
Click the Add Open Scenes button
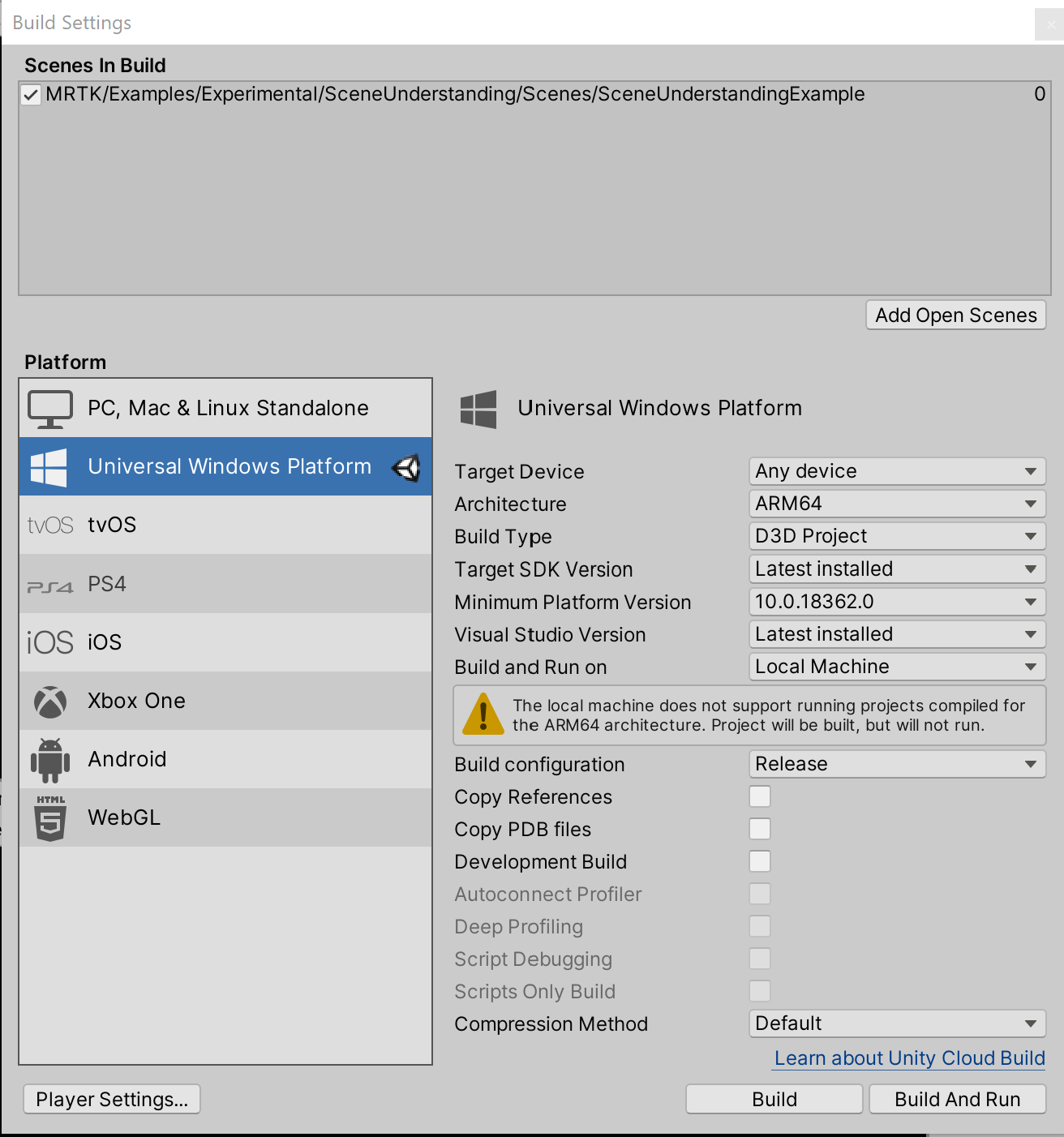click(956, 315)
